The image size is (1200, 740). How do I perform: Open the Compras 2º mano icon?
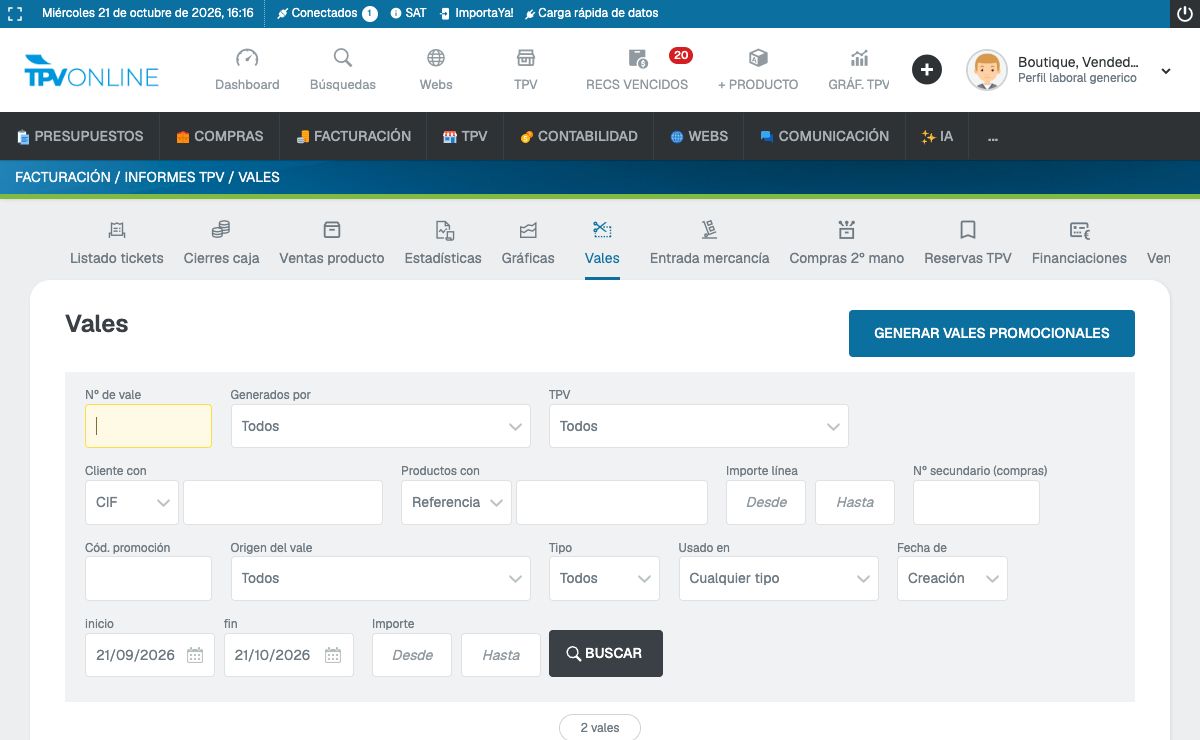tap(847, 230)
